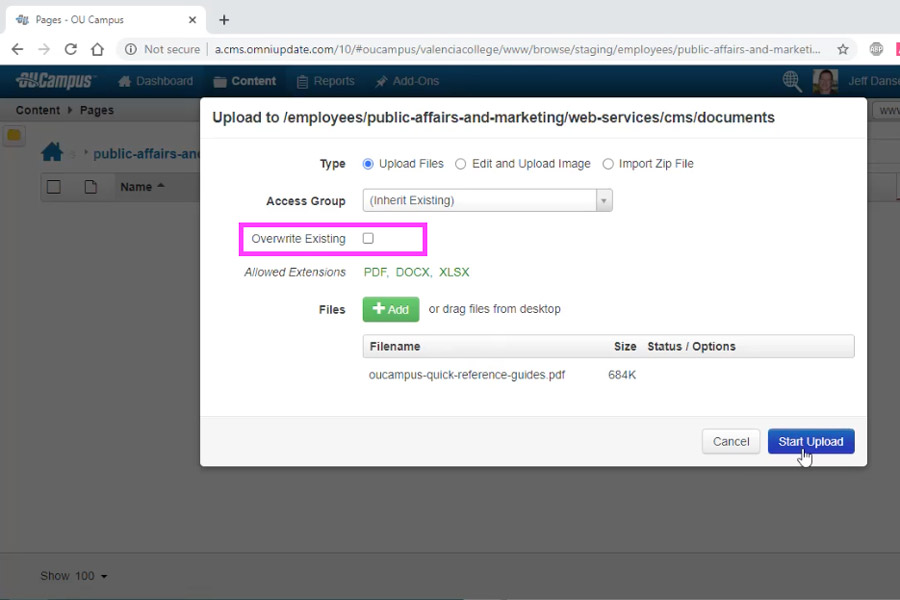Click the browser home icon
The image size is (900, 600).
pyautogui.click(x=97, y=49)
